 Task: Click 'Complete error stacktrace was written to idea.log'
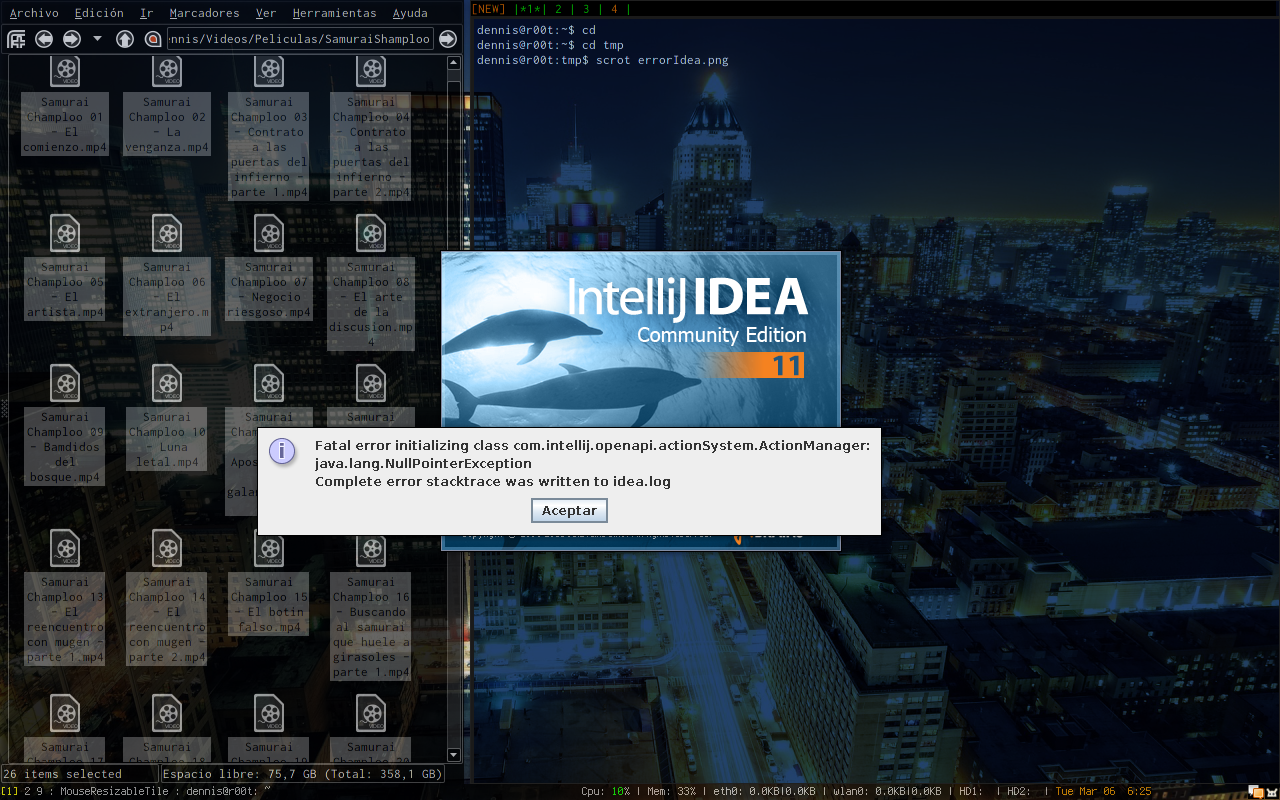(x=493, y=481)
